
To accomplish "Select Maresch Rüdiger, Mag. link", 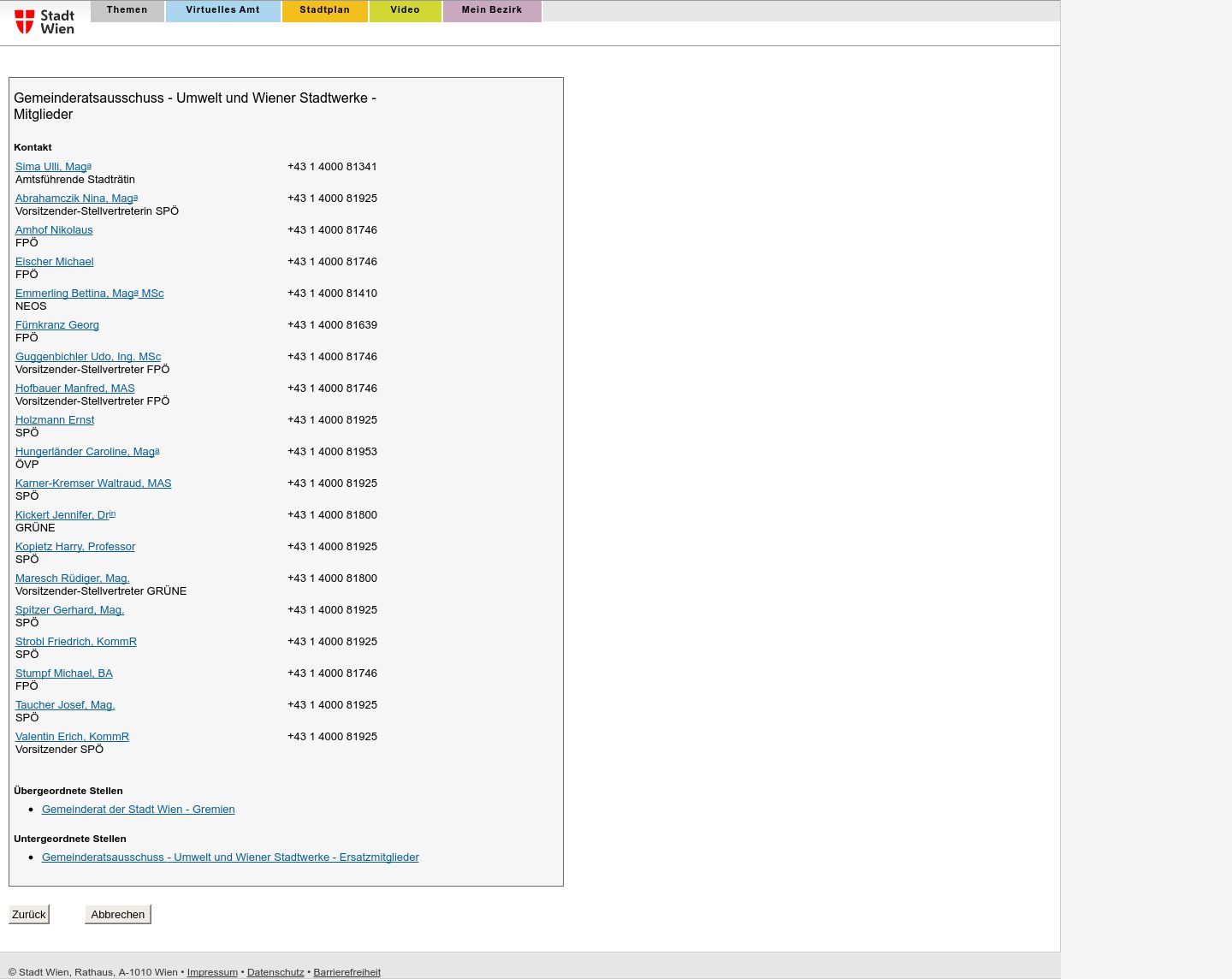I will [73, 578].
